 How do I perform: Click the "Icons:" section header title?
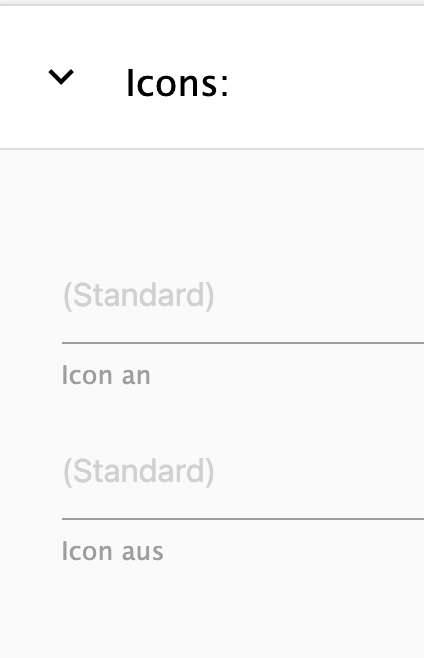point(178,84)
